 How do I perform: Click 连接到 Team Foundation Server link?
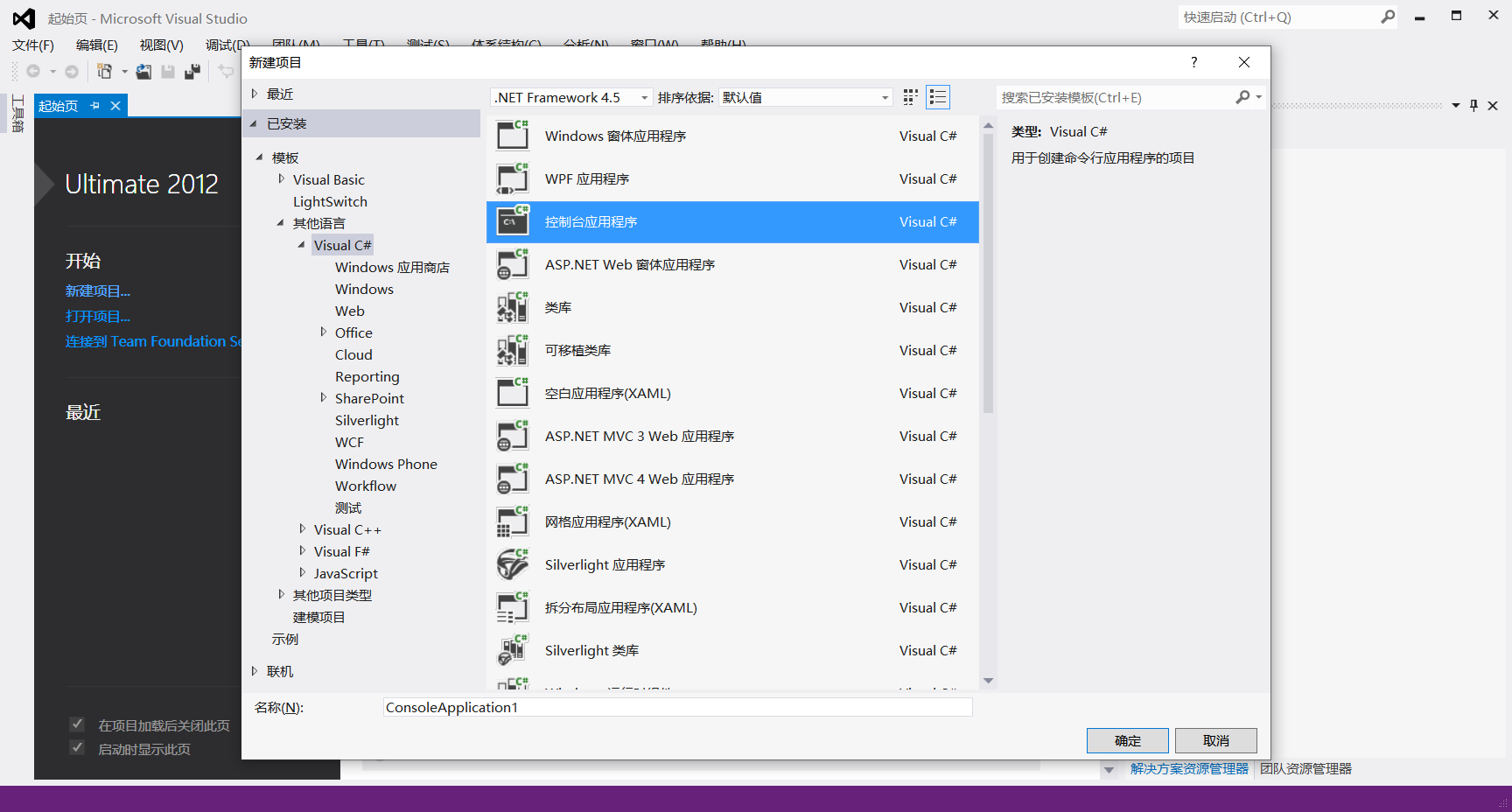tap(153, 341)
